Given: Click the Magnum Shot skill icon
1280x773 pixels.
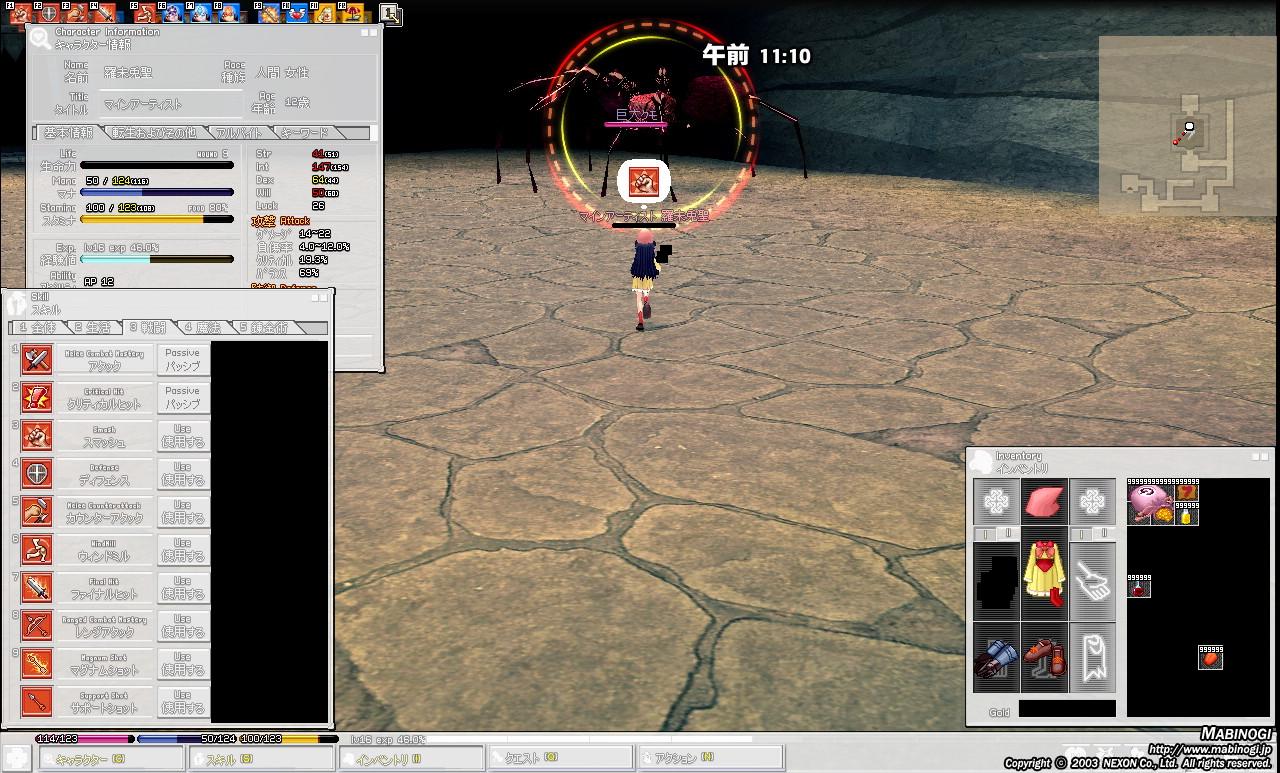Looking at the screenshot, I should tap(37, 664).
